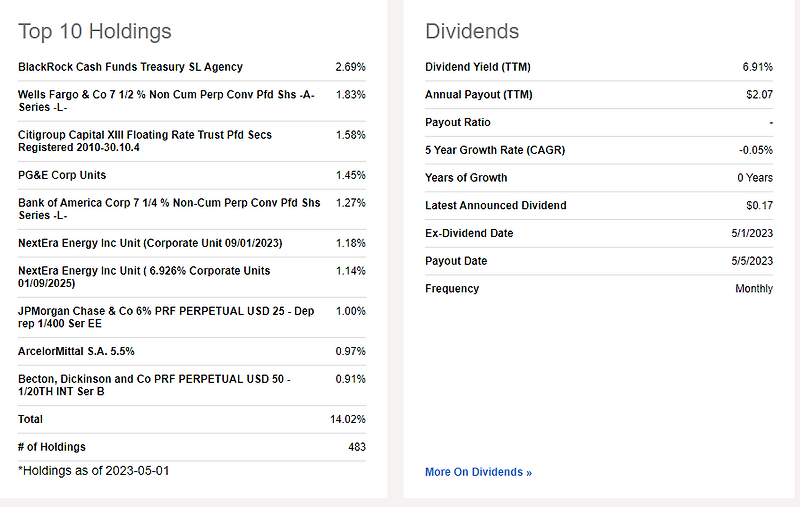Click the 1.58% weight value
800x507 pixels.
click(350, 135)
